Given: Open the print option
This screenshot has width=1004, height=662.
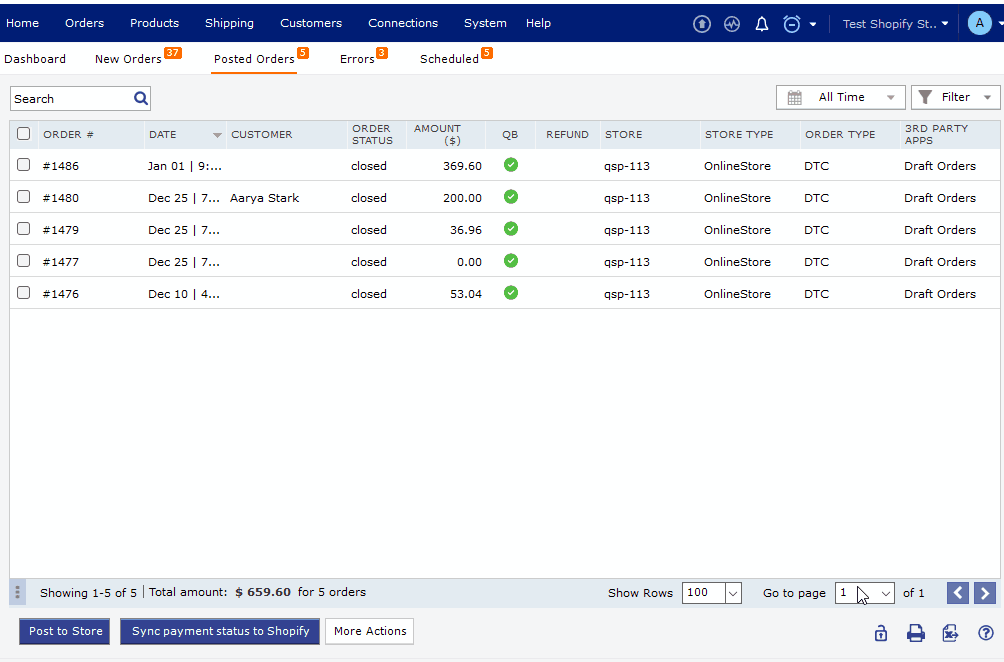Looking at the screenshot, I should point(915,632).
